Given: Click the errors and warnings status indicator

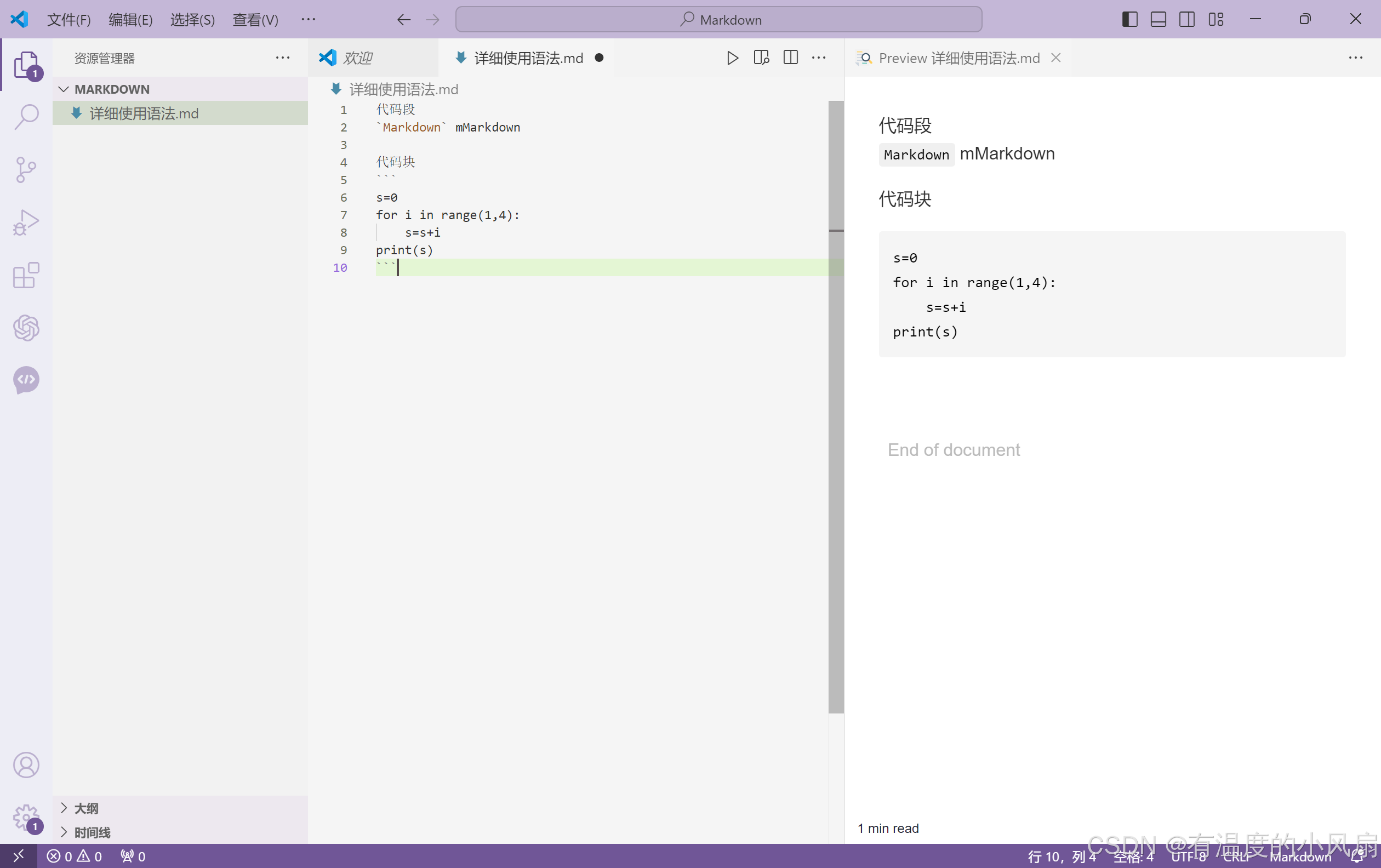Looking at the screenshot, I should point(75,856).
